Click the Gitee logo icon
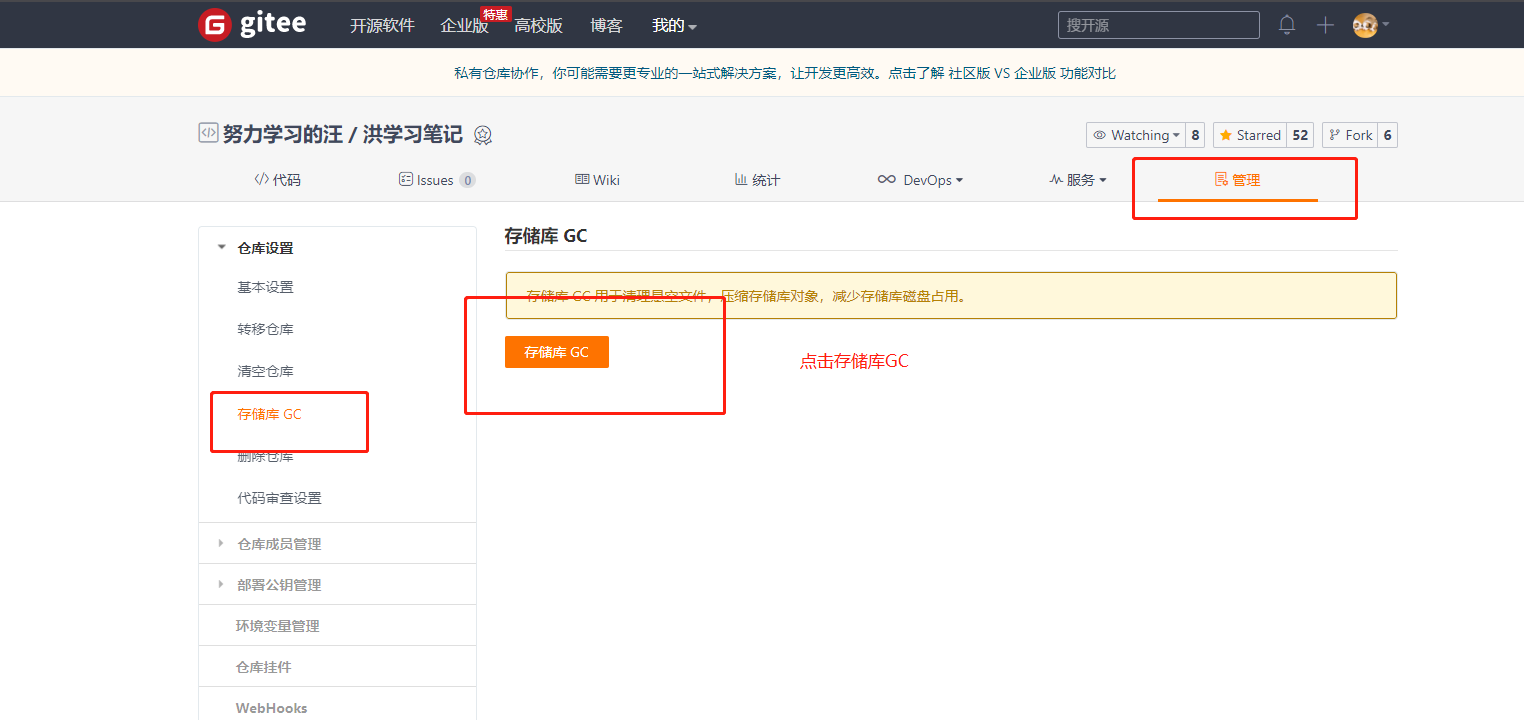 [214, 25]
